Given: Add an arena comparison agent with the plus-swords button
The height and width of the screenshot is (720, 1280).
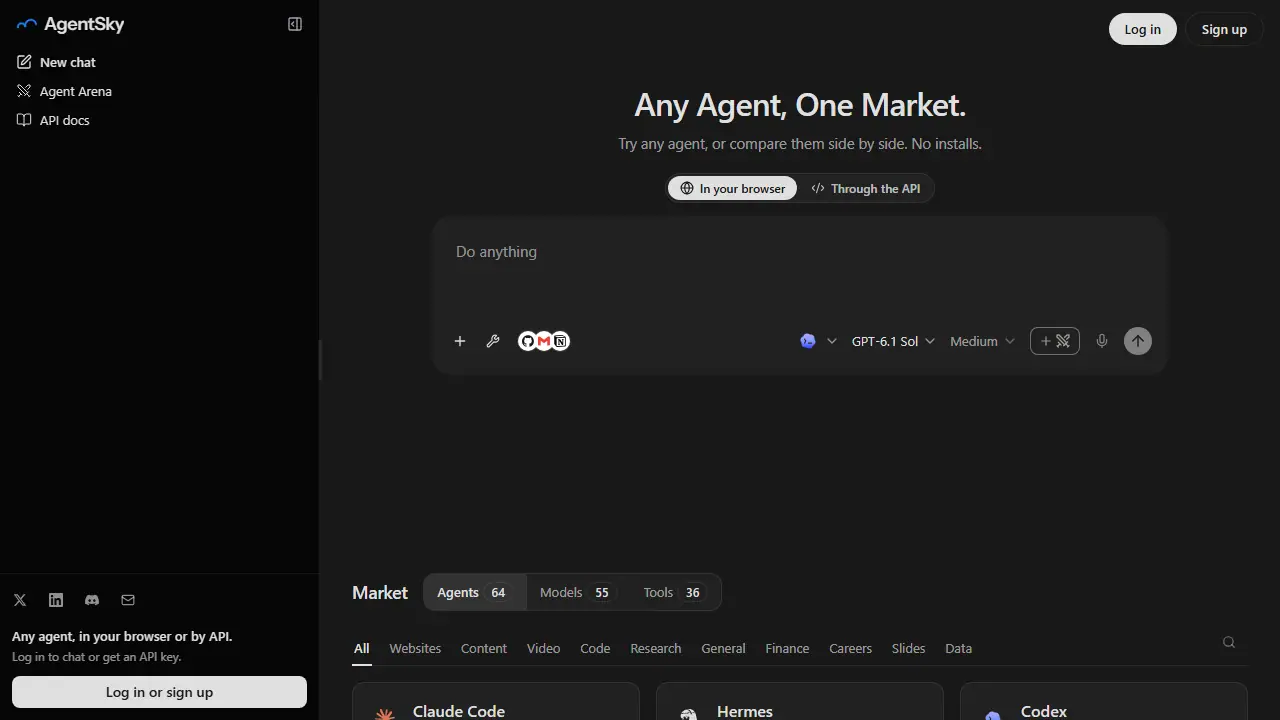Looking at the screenshot, I should coord(1055,341).
